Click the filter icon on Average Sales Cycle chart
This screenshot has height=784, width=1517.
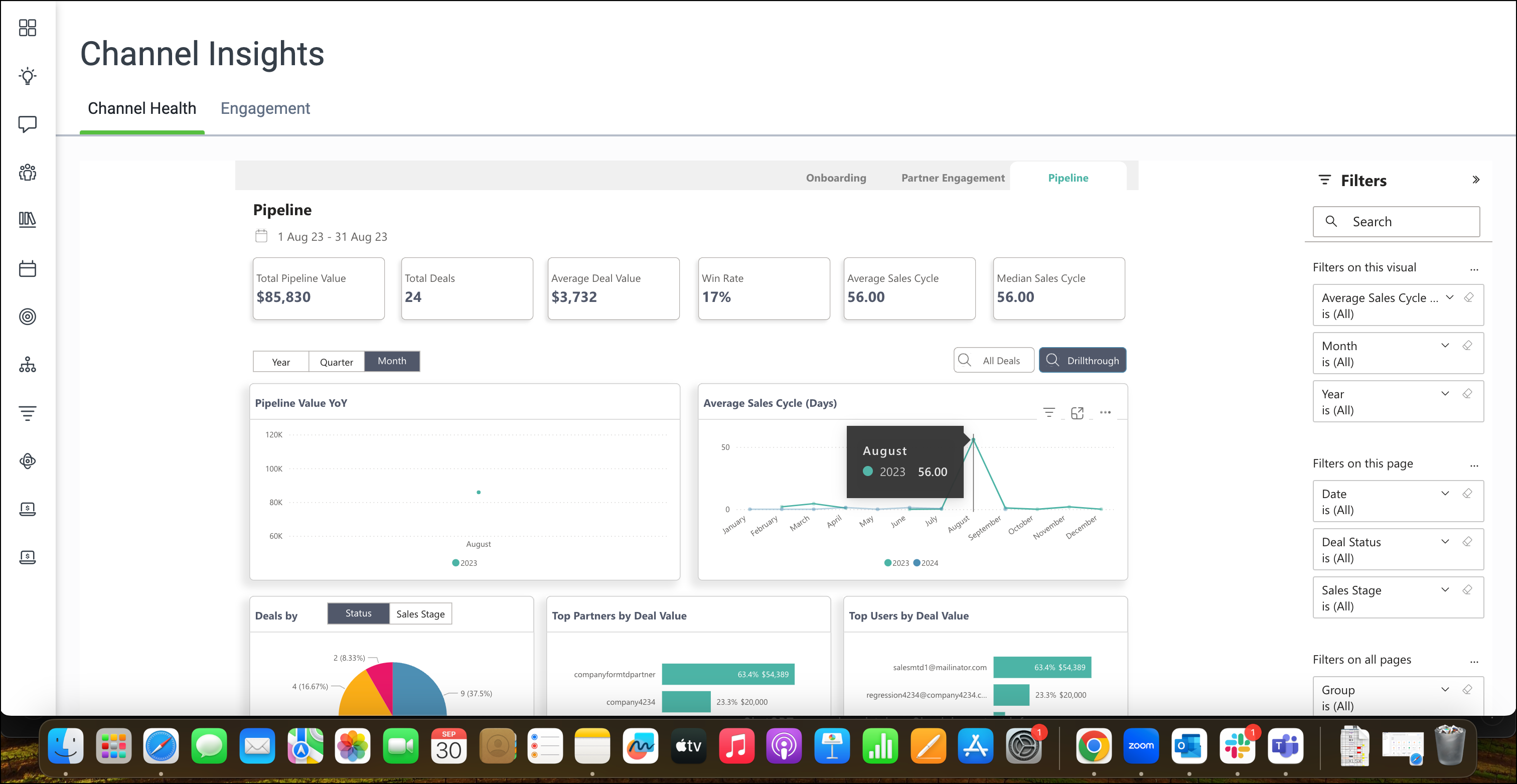[1049, 412]
